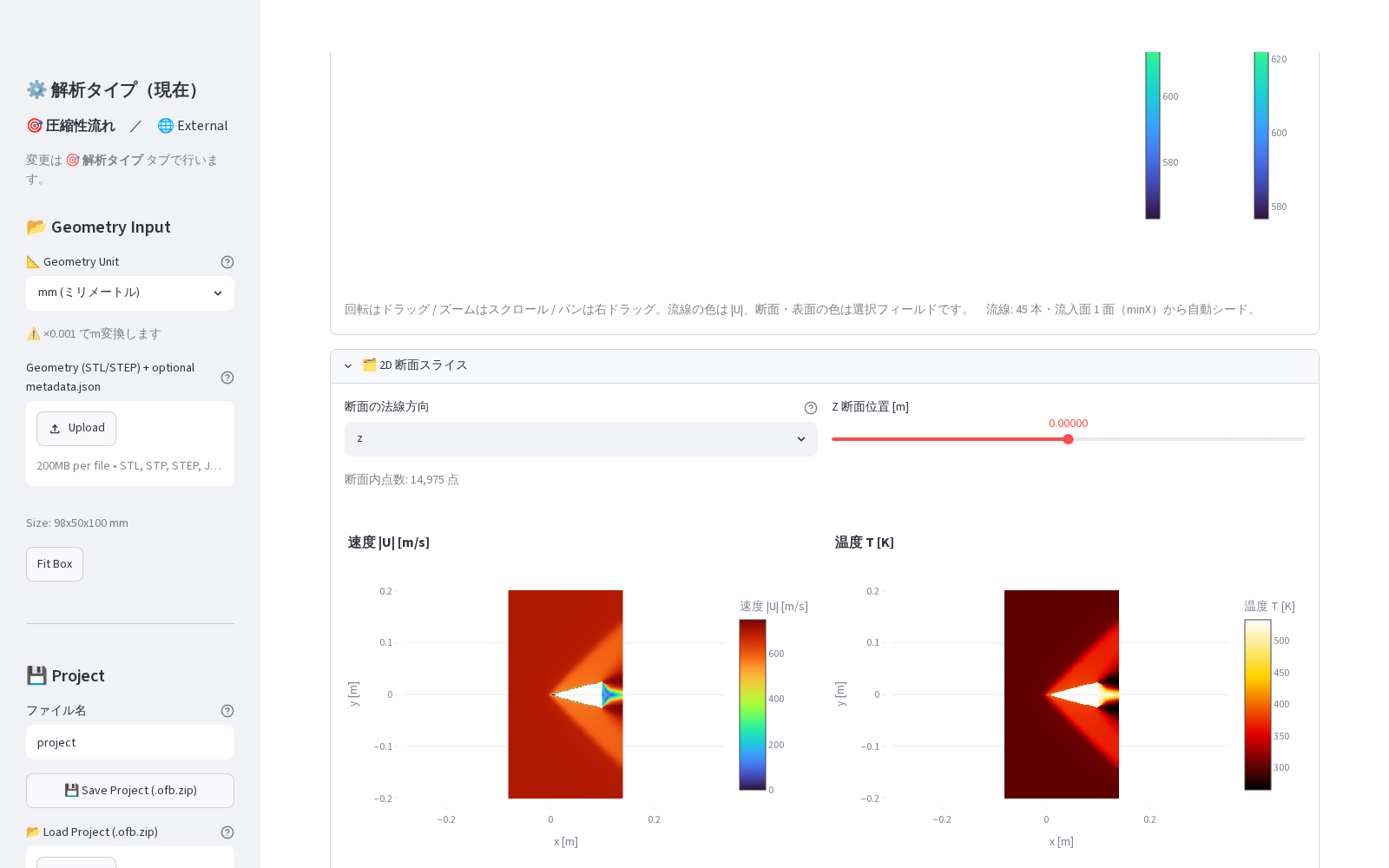Click the External label in sidebar
This screenshot has height=868, width=1389.
(193, 126)
